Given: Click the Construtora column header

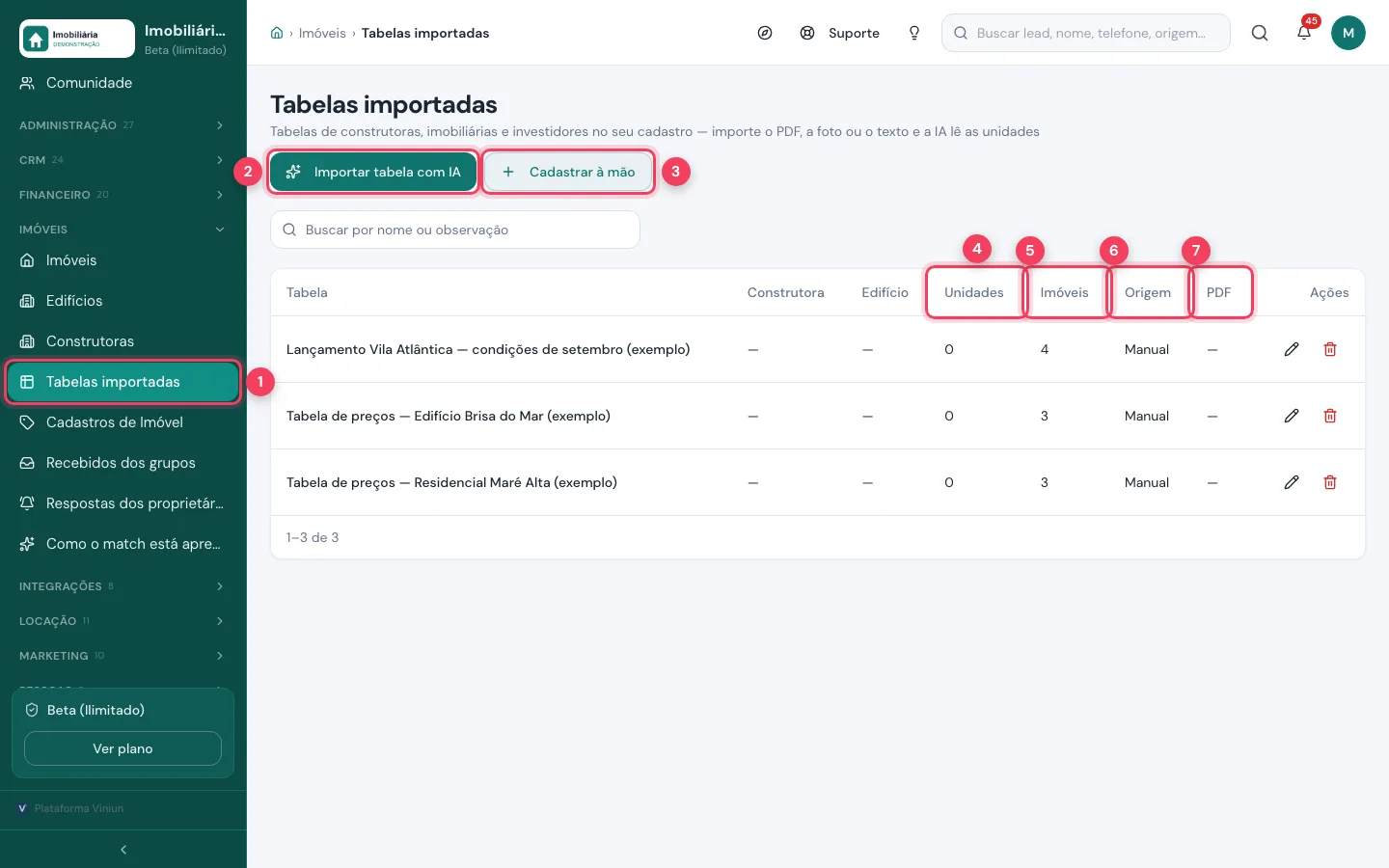Looking at the screenshot, I should (x=786, y=292).
